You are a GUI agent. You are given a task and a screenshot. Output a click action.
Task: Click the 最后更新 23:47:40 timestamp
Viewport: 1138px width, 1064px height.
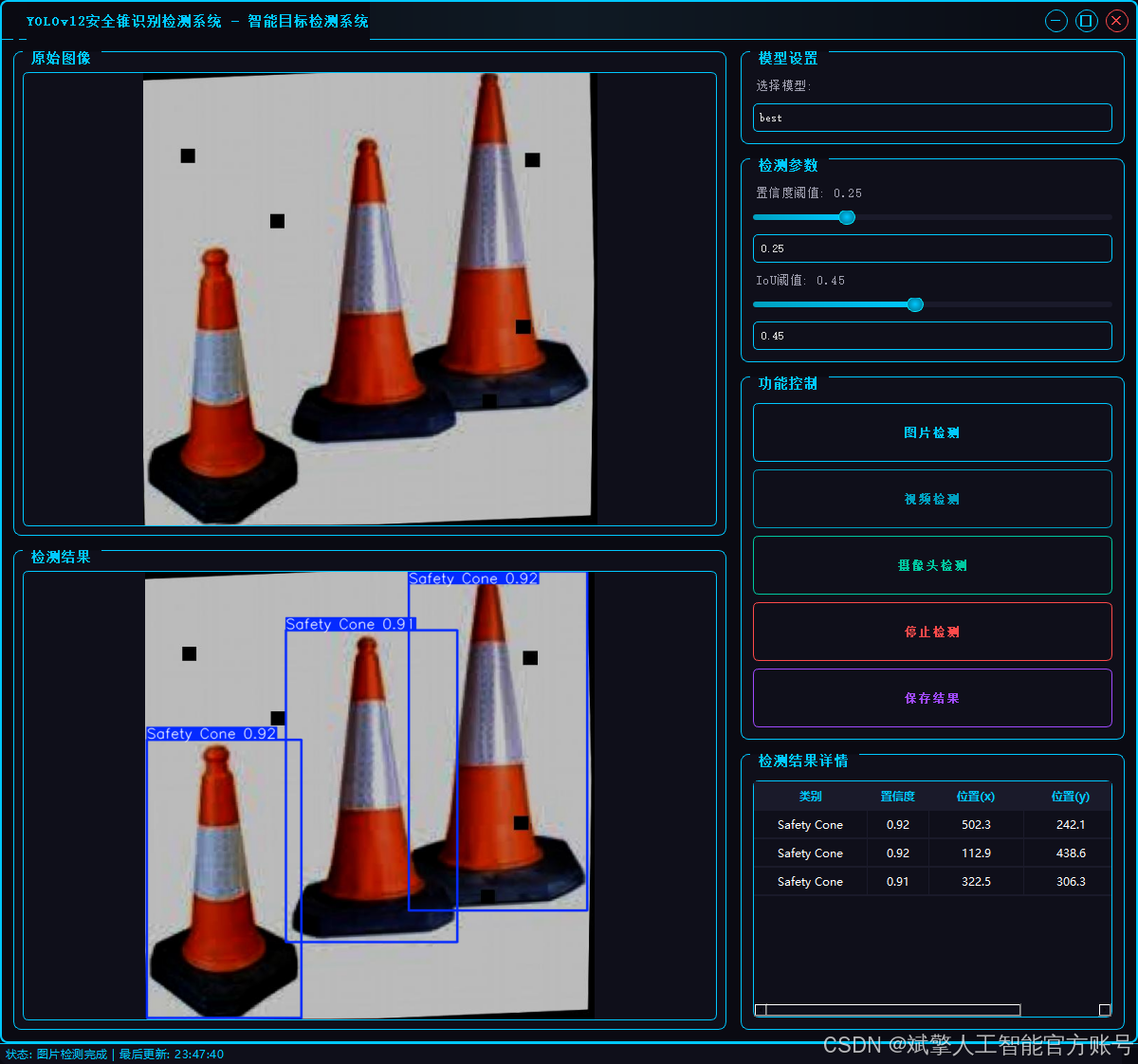point(172,1055)
